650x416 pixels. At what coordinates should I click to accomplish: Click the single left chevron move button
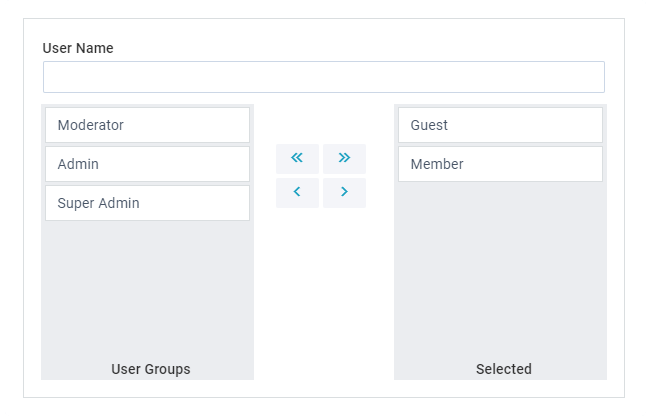coord(297,193)
